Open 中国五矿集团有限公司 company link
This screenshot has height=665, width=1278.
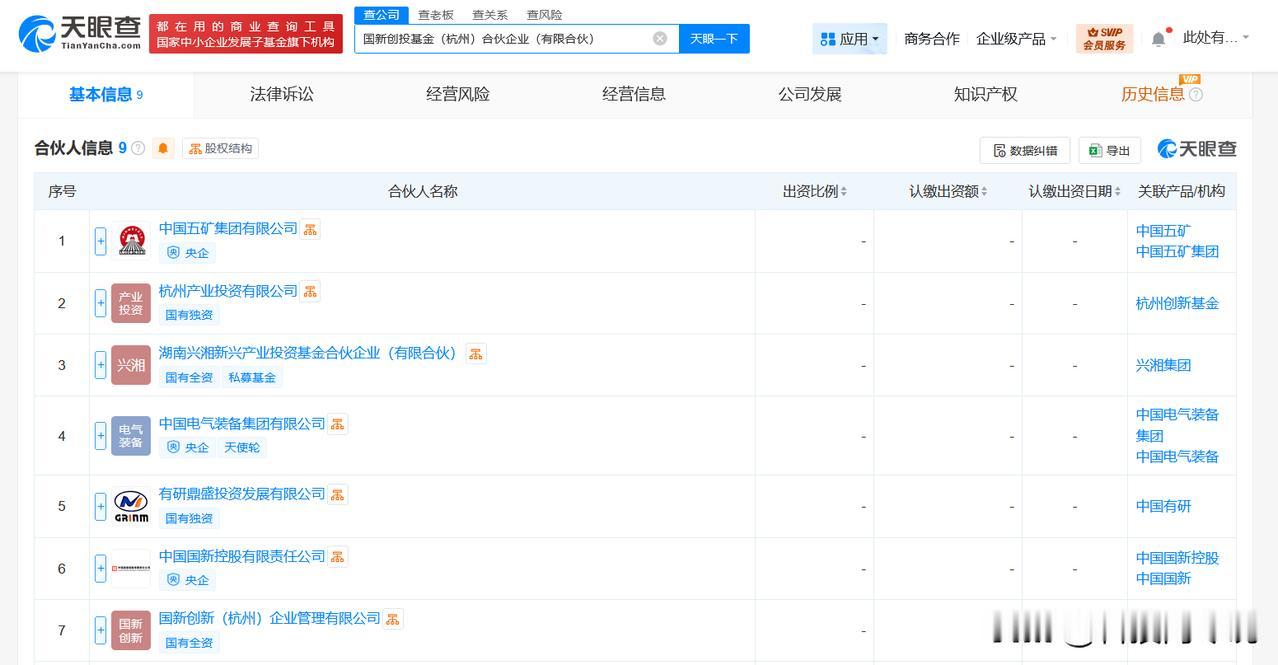[228, 228]
